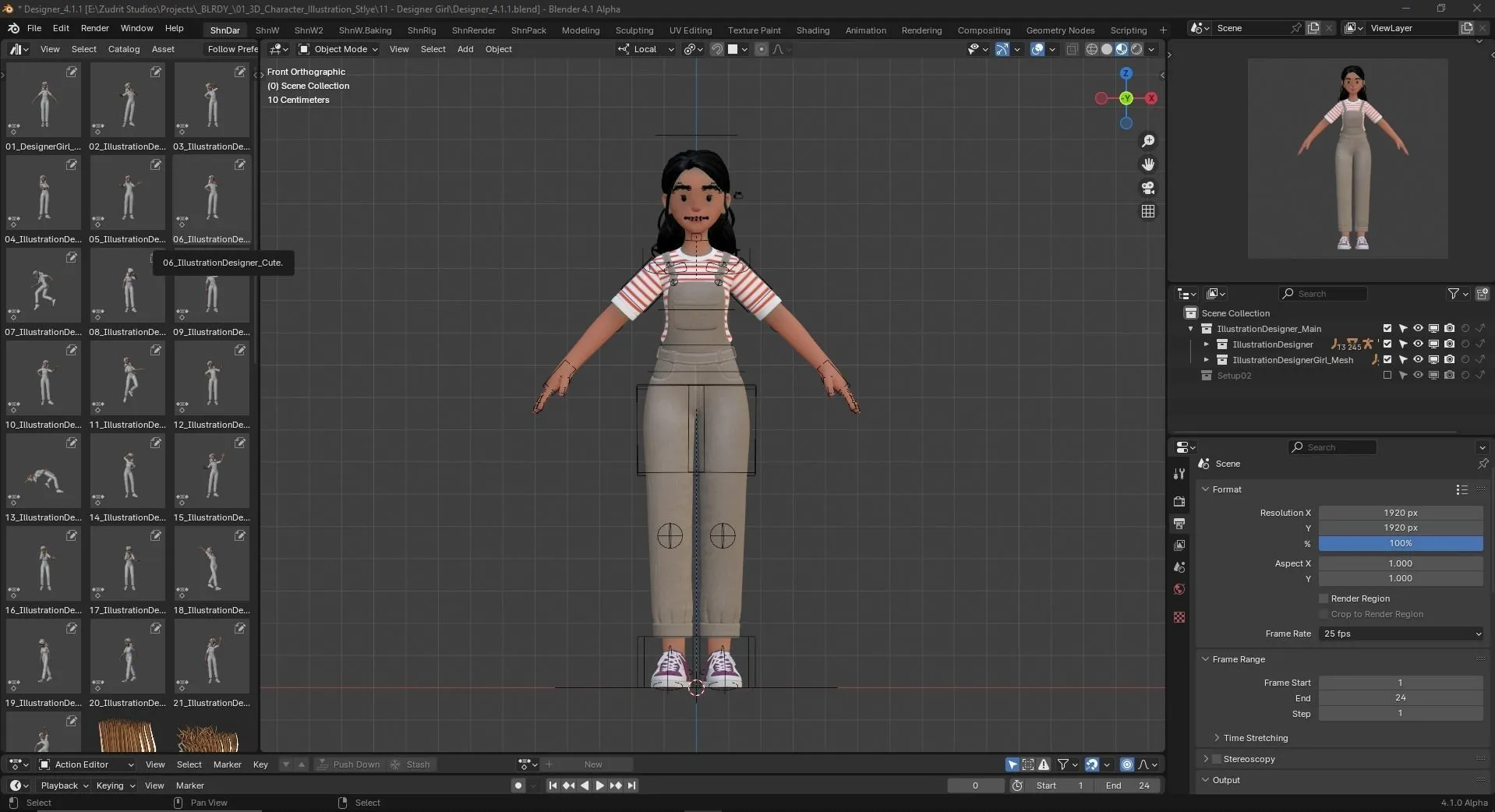1495x812 pixels.
Task: Switch to the Shading workspace tab
Action: coord(812,30)
